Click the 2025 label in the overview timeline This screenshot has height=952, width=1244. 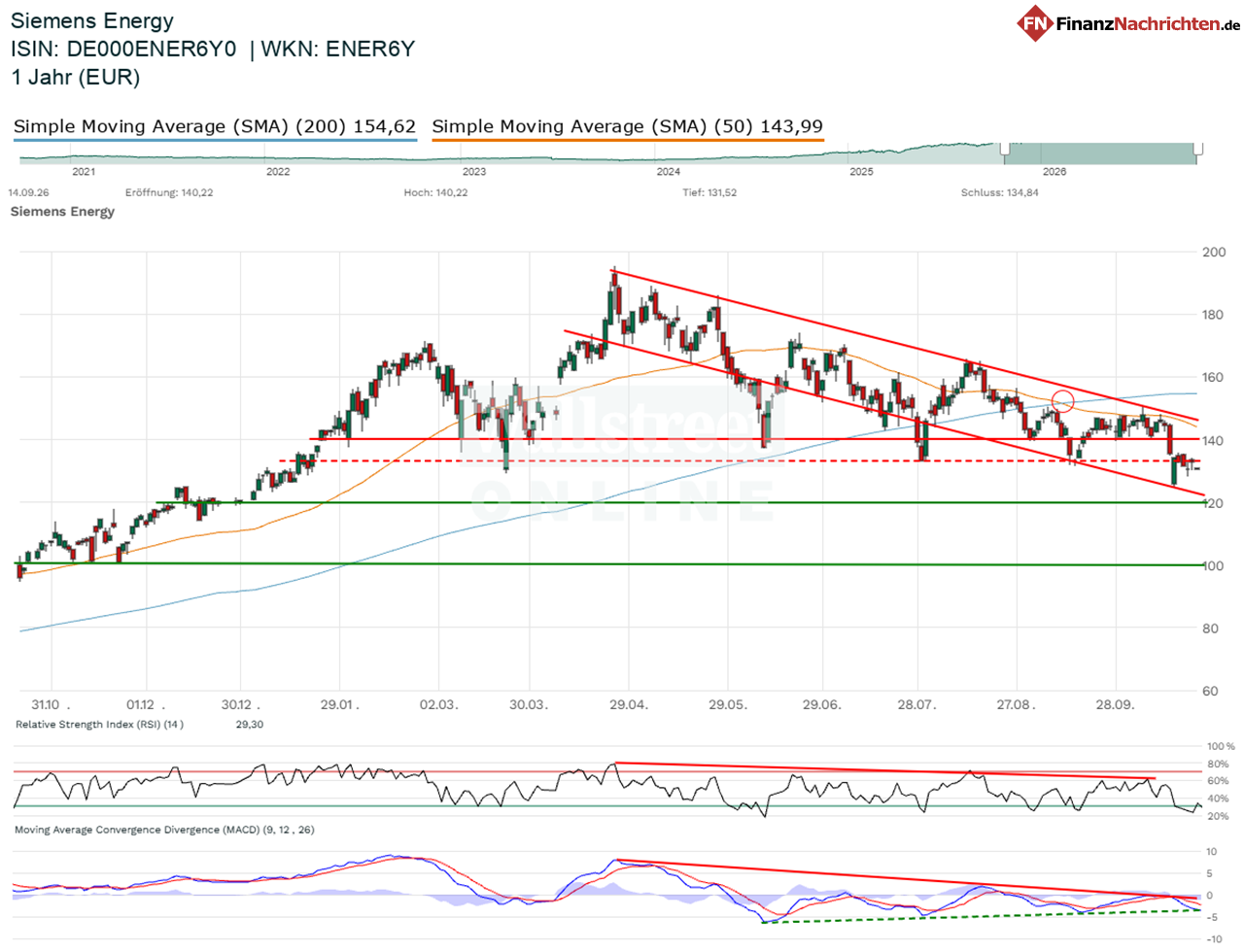(x=861, y=172)
